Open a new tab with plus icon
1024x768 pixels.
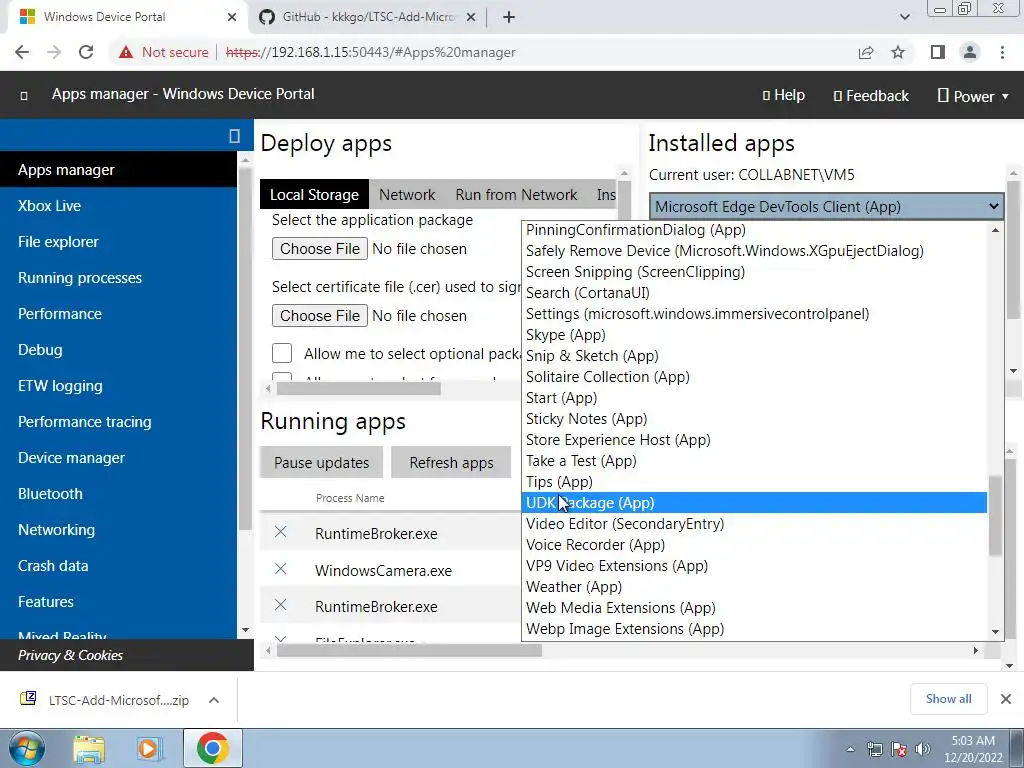[x=509, y=17]
